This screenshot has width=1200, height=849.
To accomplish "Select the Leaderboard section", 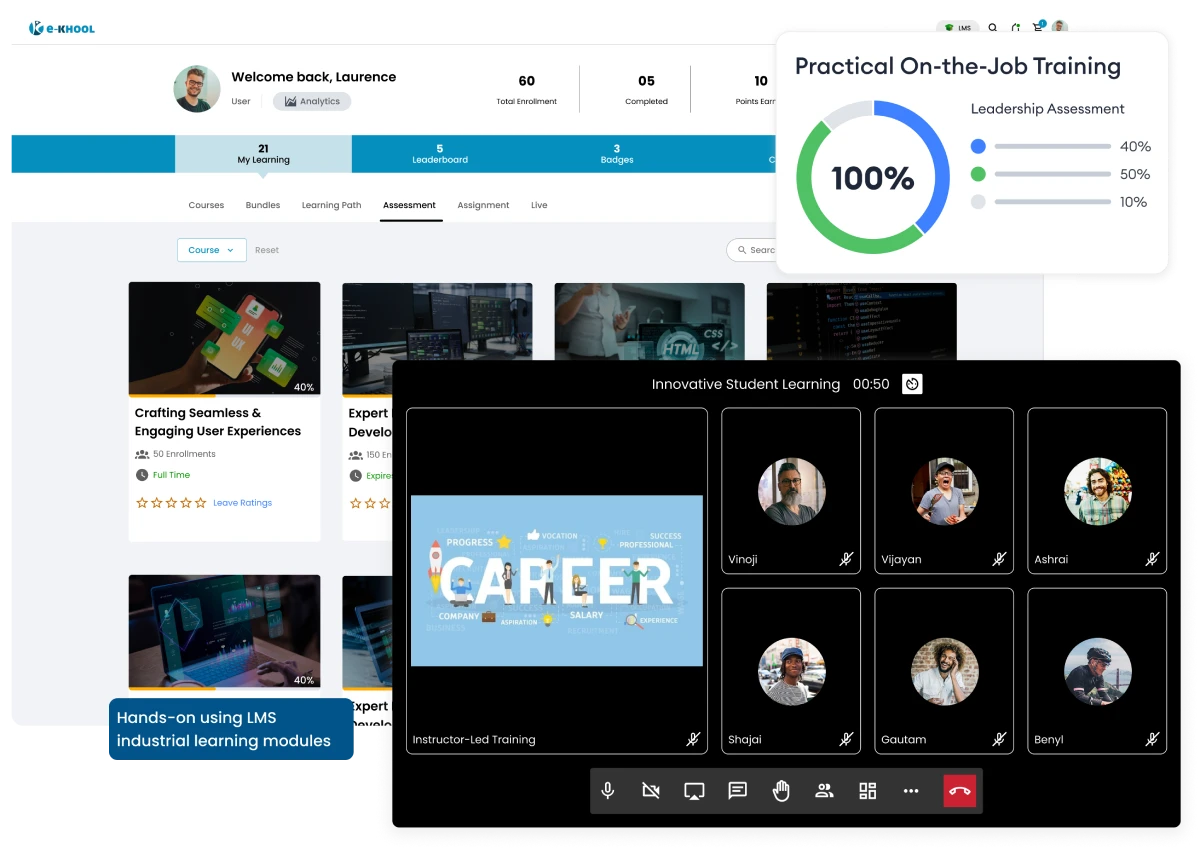I will [x=439, y=153].
